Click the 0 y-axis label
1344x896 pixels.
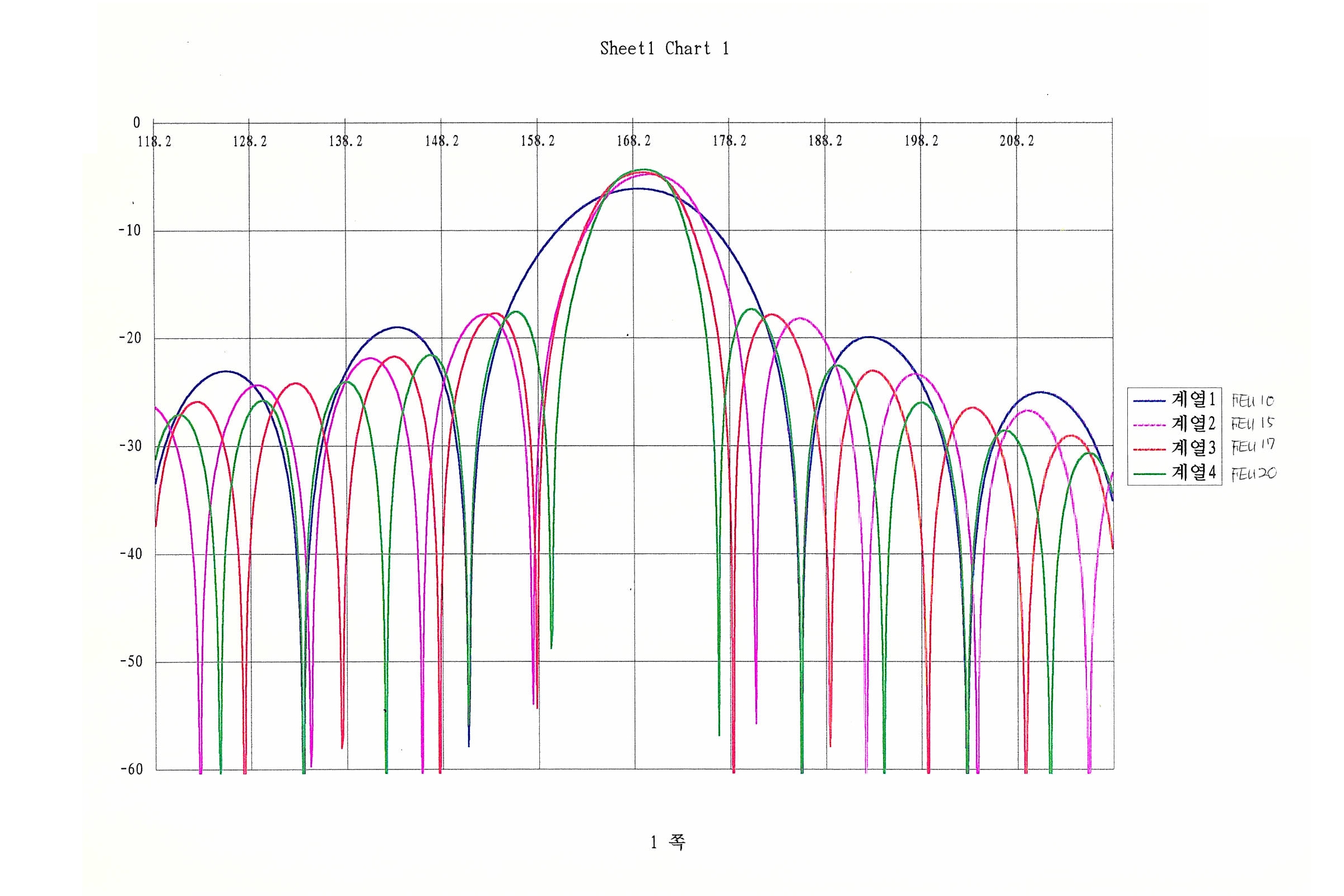tap(137, 123)
